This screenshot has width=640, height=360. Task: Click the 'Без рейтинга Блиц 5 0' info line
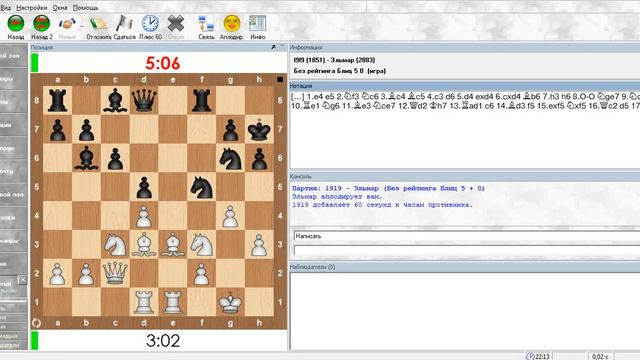tap(340, 71)
